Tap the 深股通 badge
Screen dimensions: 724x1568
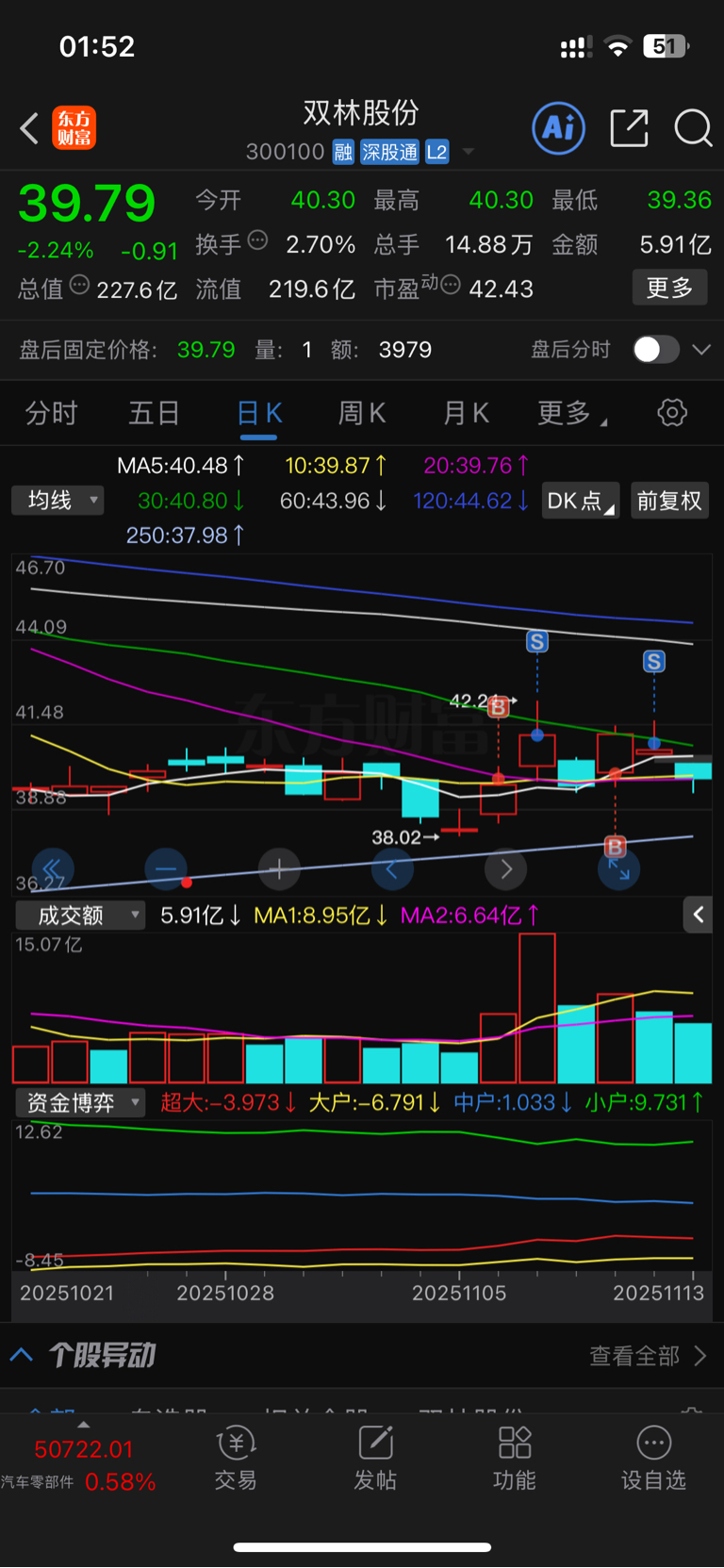click(x=389, y=152)
